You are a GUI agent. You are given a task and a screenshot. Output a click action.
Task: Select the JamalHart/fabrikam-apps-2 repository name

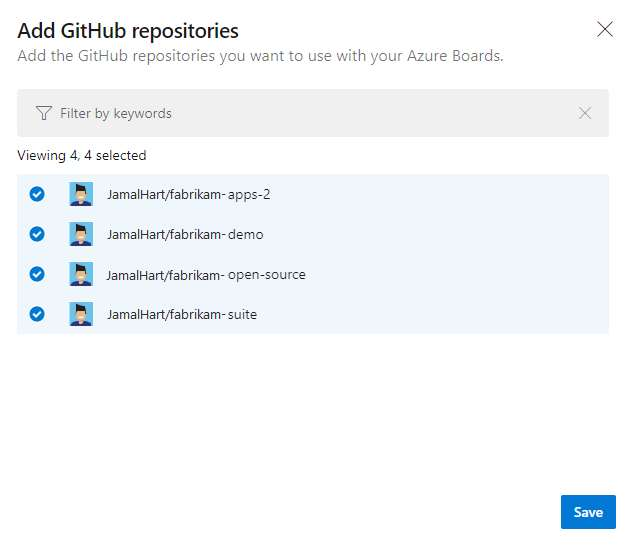(188, 194)
